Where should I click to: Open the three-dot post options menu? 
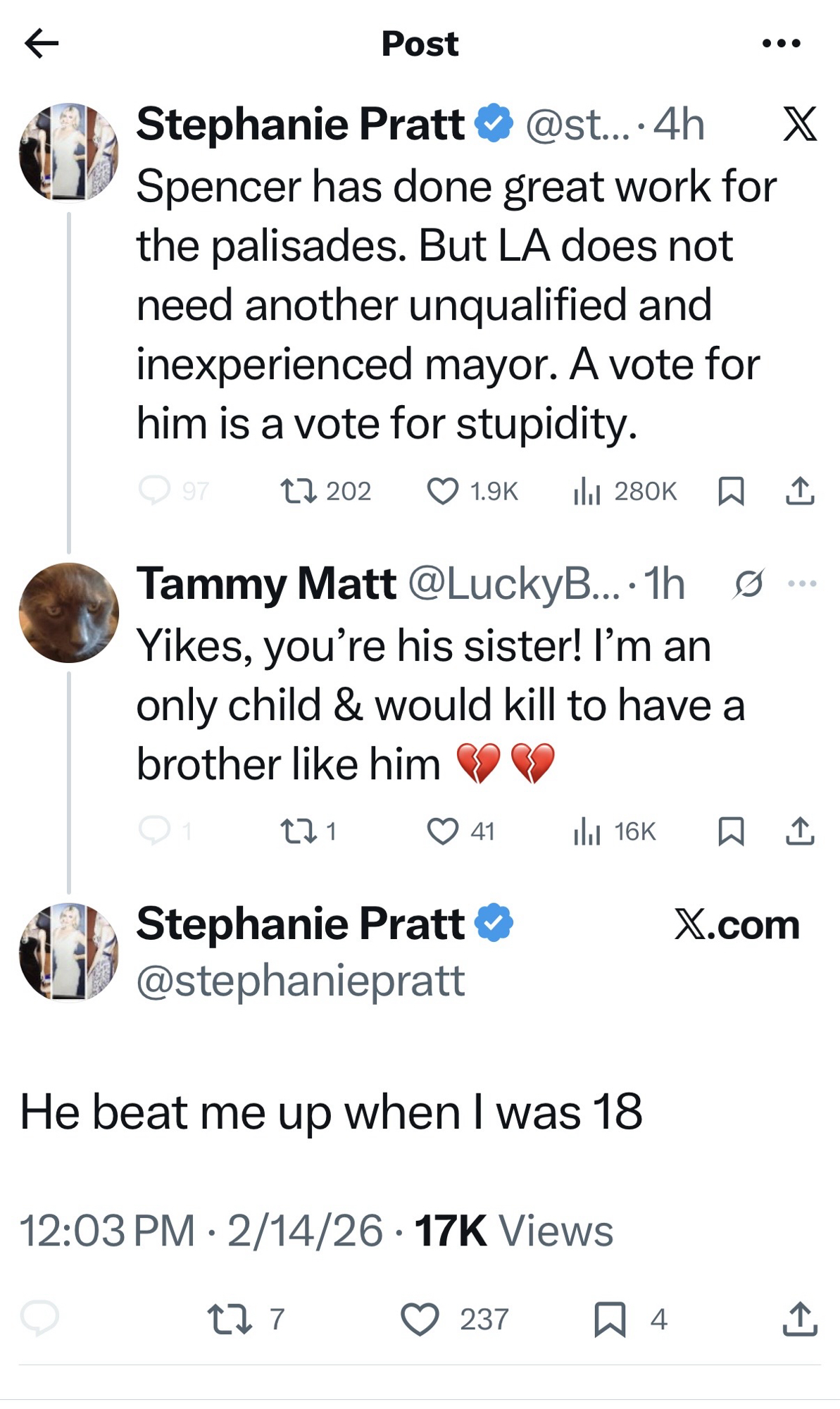781,44
